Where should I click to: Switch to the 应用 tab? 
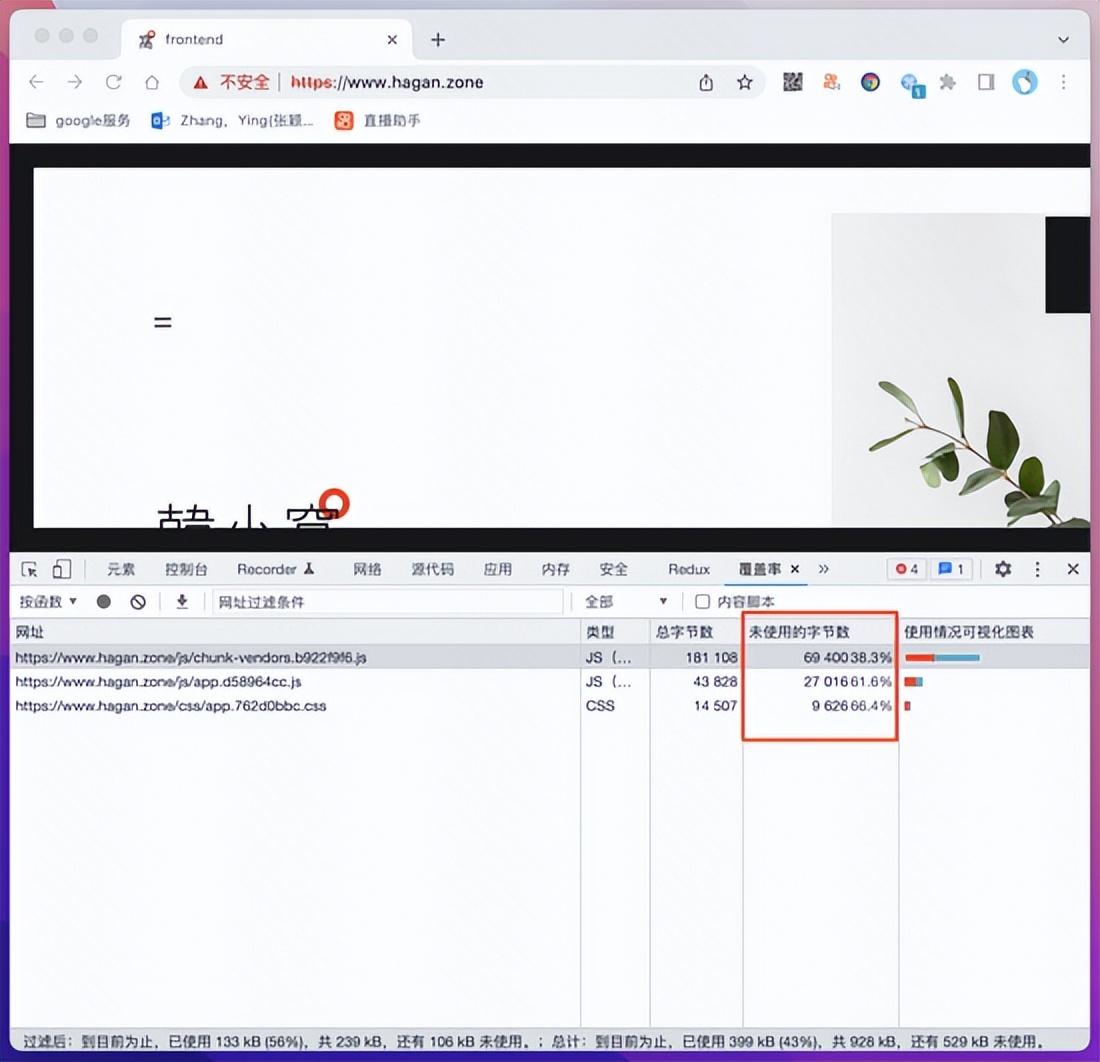[497, 569]
